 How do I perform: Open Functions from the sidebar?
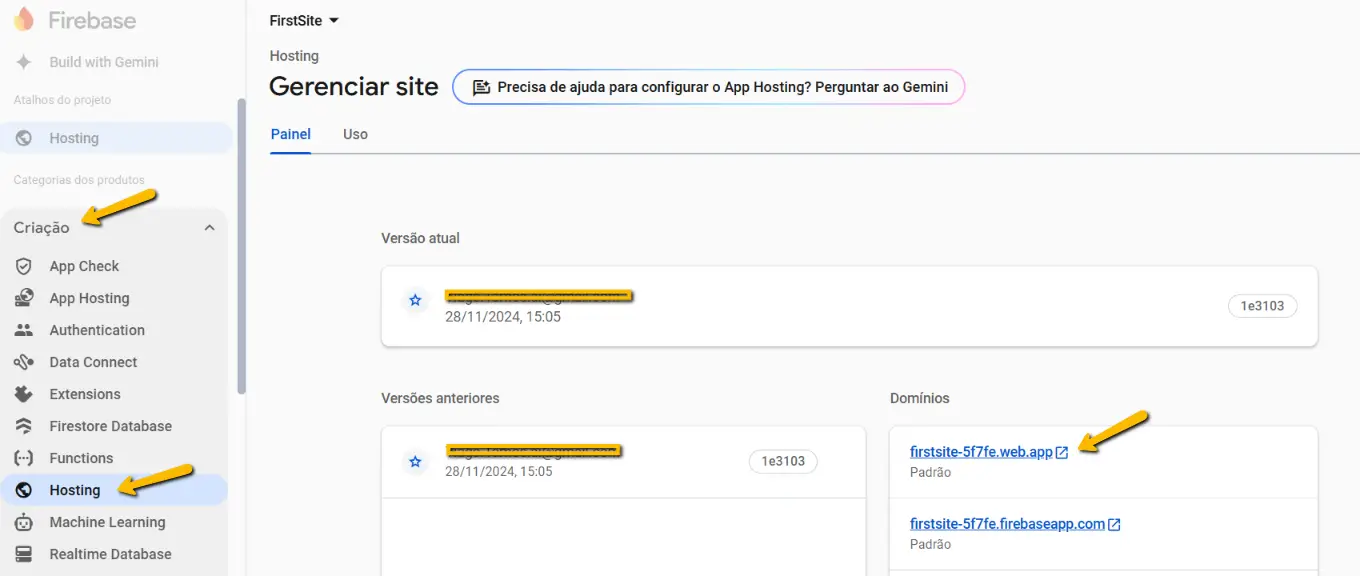coord(82,457)
